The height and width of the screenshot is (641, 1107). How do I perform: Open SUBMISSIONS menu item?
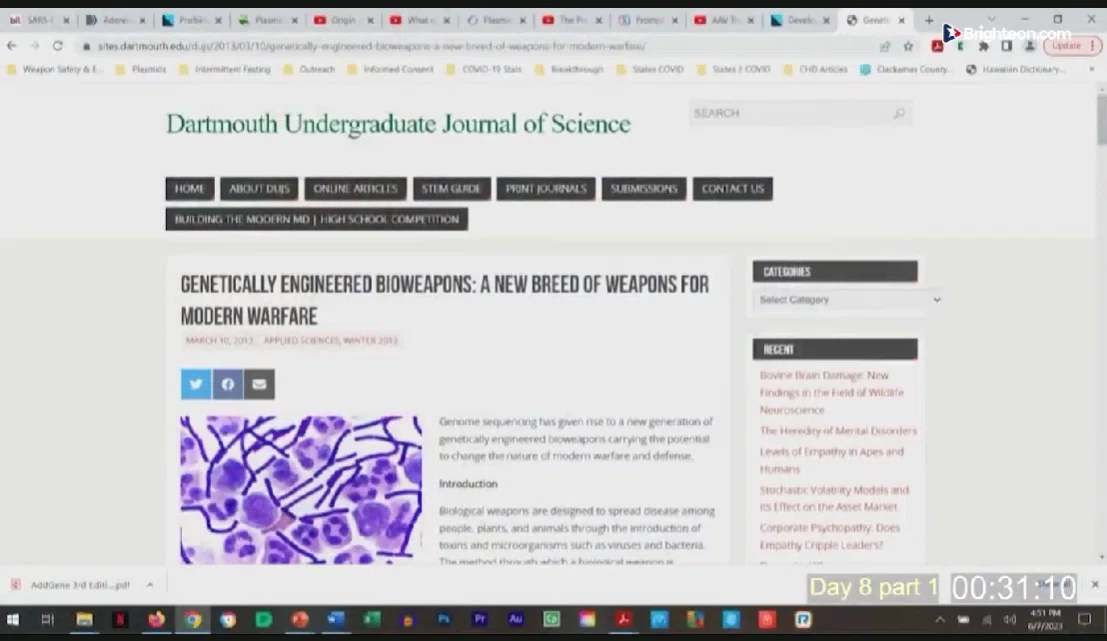click(644, 188)
